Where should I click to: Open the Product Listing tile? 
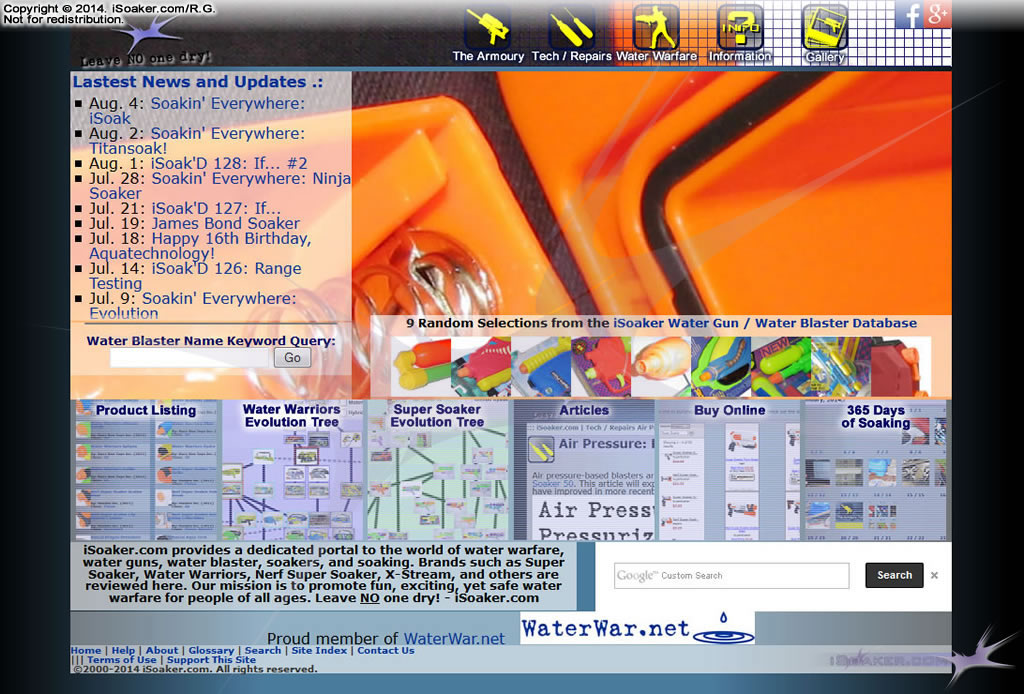click(146, 470)
